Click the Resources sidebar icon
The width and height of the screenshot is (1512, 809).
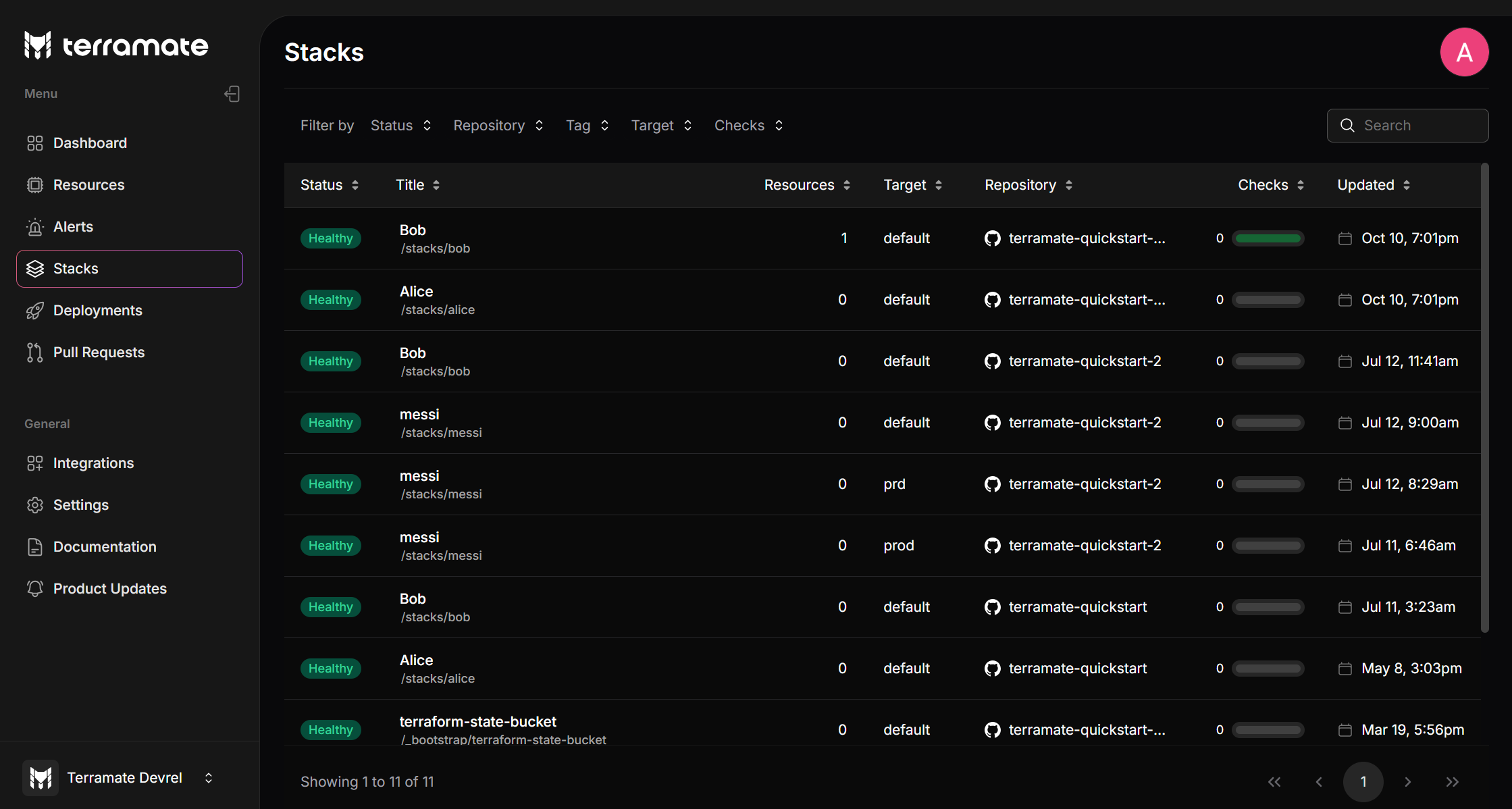coord(35,184)
